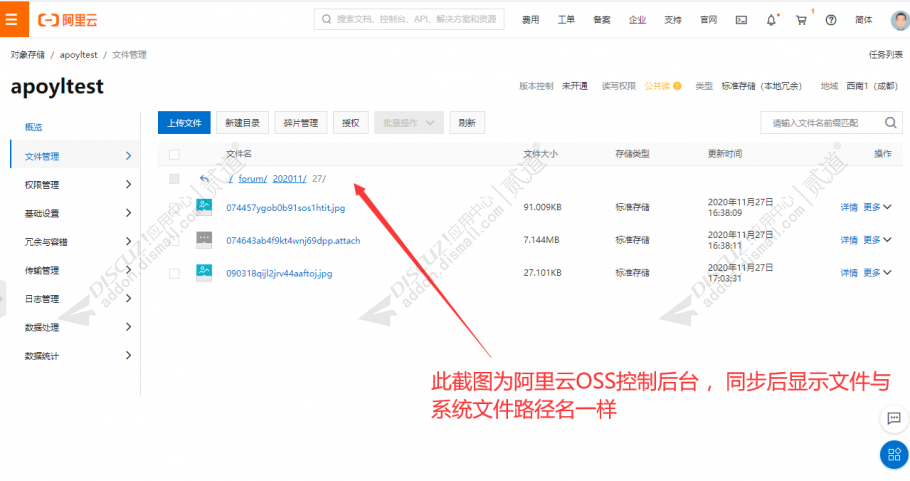Click the public-read warning info icon

677,86
